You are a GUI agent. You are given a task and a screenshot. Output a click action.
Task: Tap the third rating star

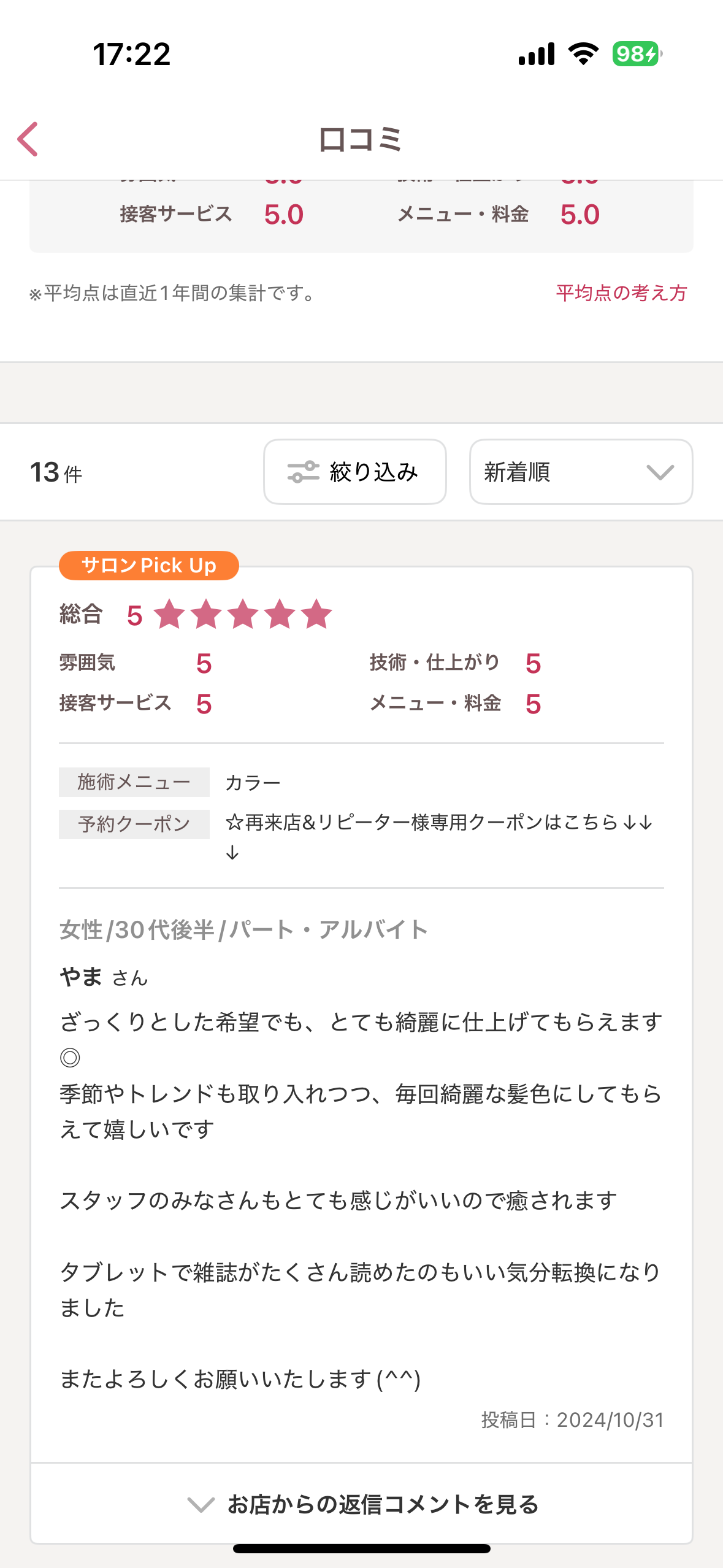tap(243, 614)
